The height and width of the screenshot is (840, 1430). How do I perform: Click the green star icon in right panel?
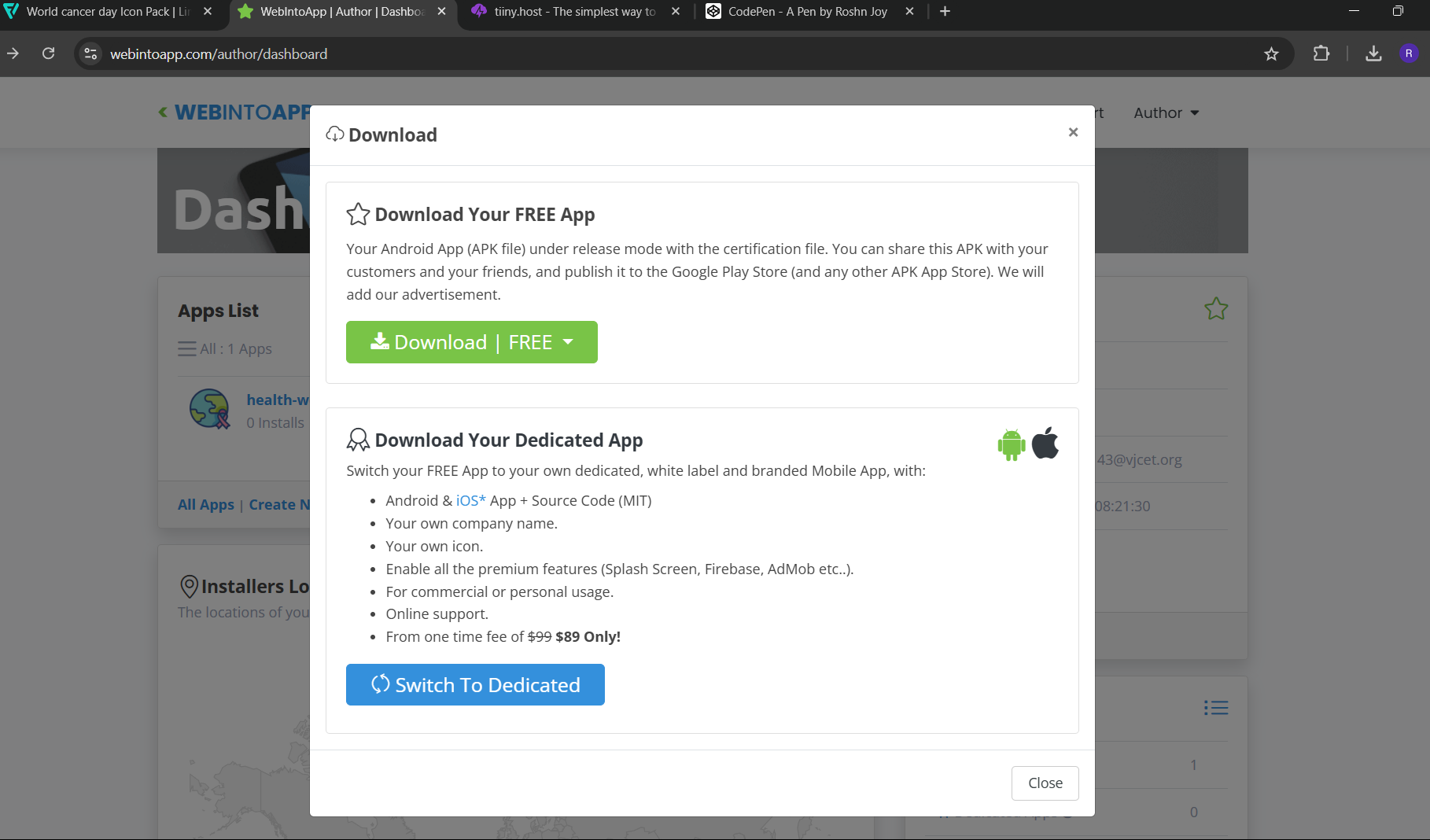[1215, 308]
